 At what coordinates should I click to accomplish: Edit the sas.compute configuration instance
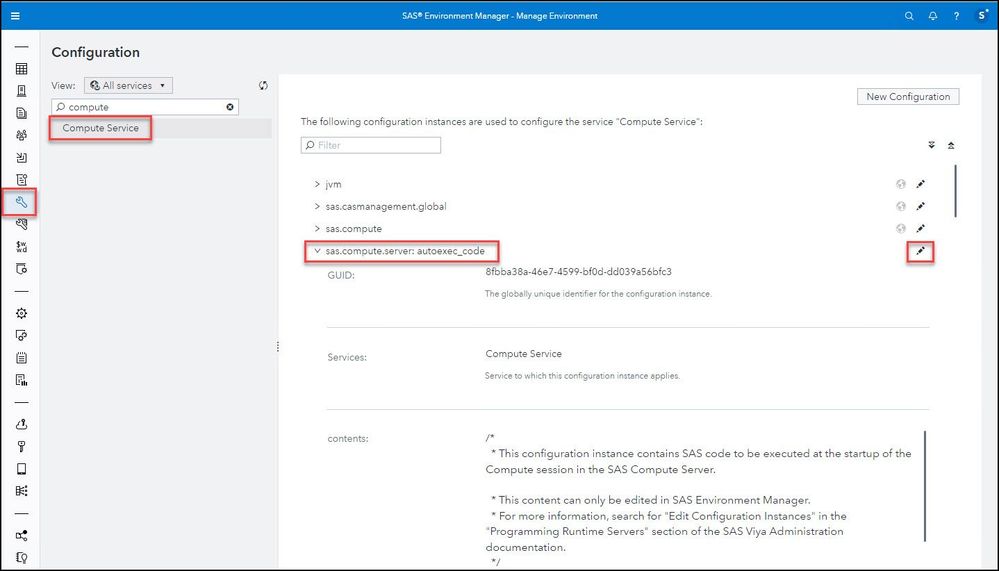tap(920, 228)
